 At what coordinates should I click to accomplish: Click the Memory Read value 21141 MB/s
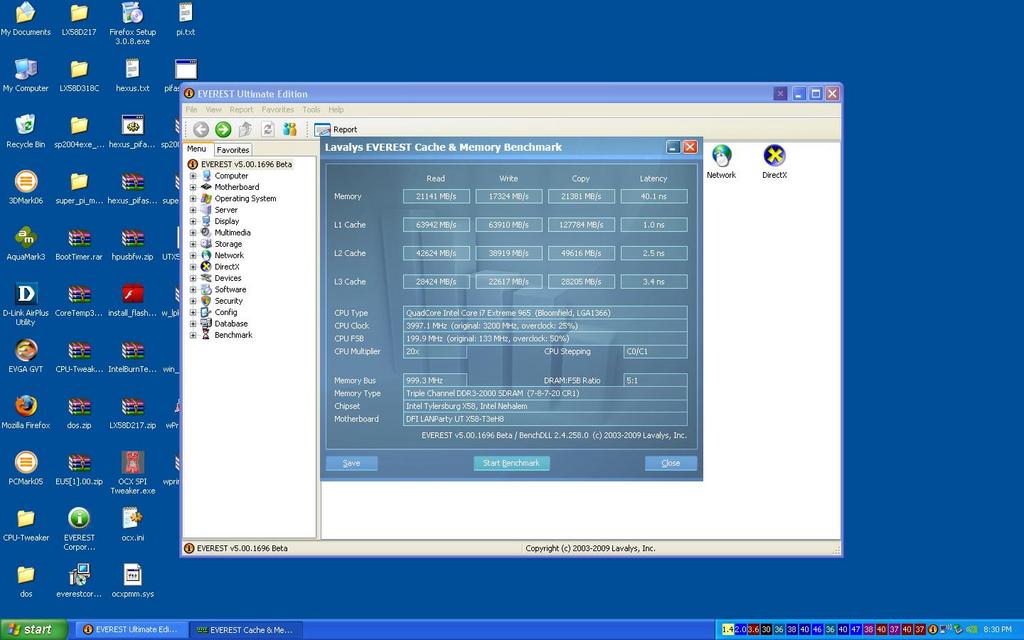click(x=436, y=197)
